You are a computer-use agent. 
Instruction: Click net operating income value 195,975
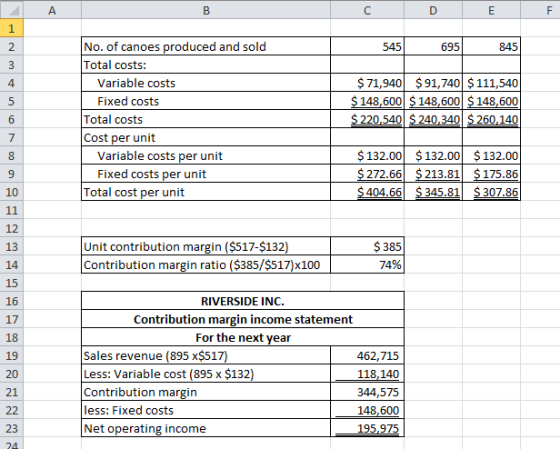[368, 428]
